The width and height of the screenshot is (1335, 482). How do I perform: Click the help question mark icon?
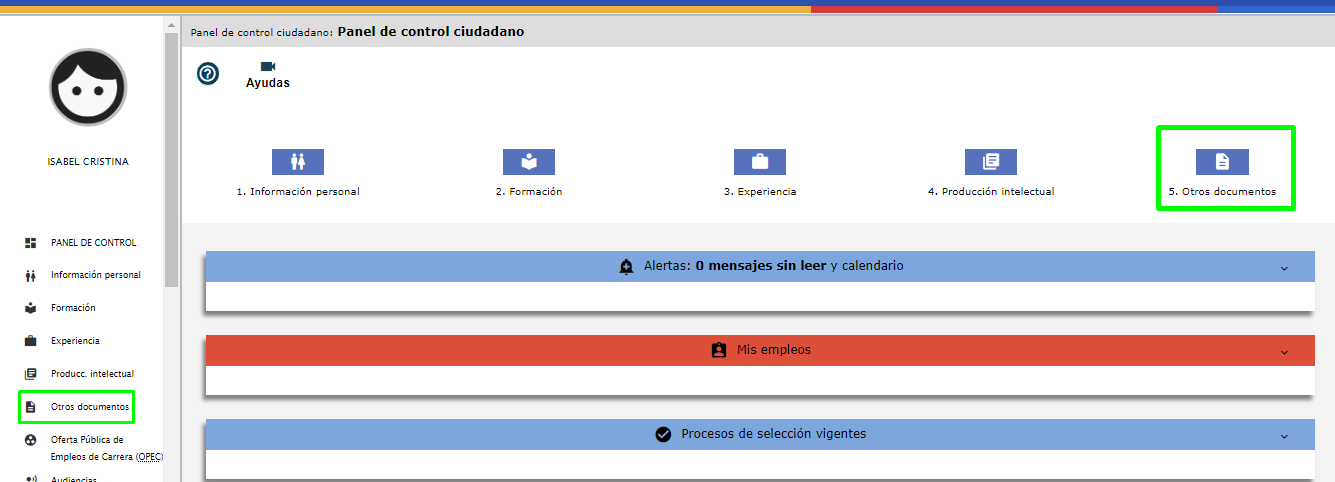pyautogui.click(x=208, y=73)
